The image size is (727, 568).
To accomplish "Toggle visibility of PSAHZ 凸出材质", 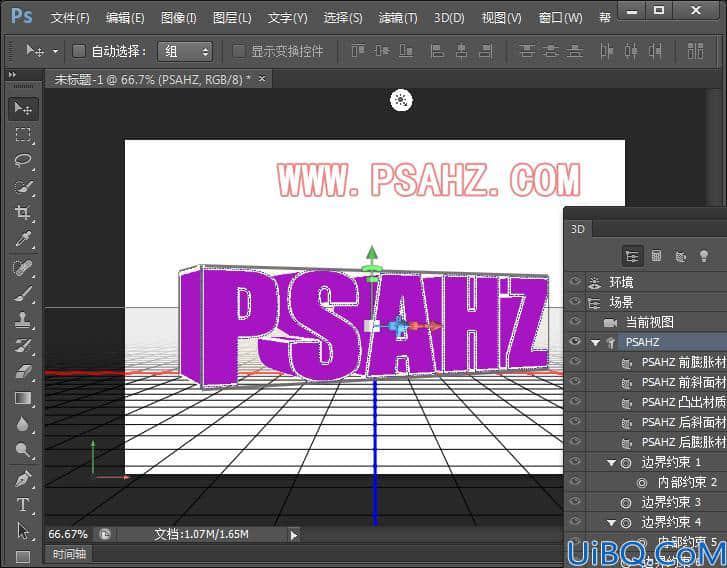I will pyautogui.click(x=575, y=401).
